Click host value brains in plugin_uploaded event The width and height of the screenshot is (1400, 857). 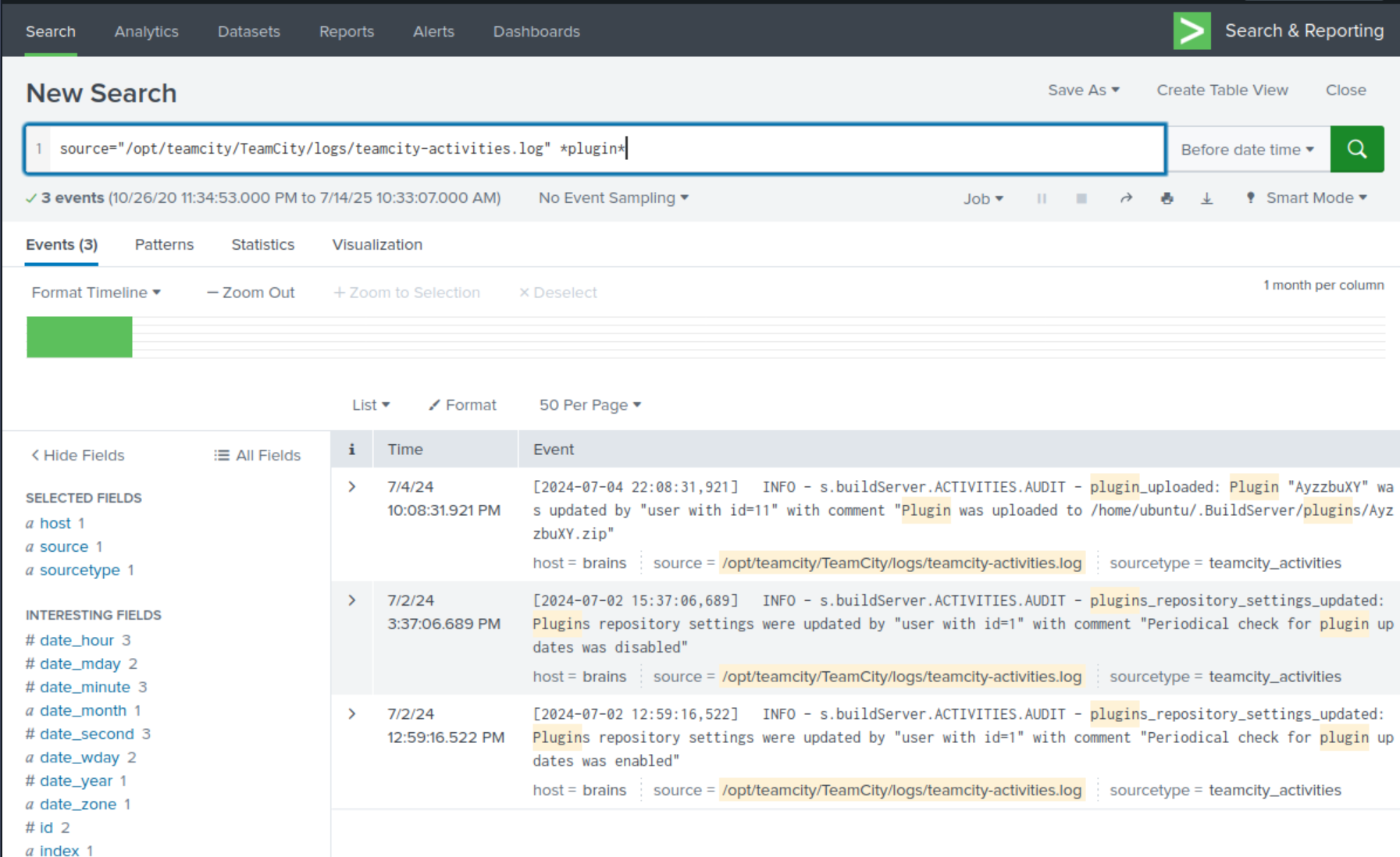(604, 564)
